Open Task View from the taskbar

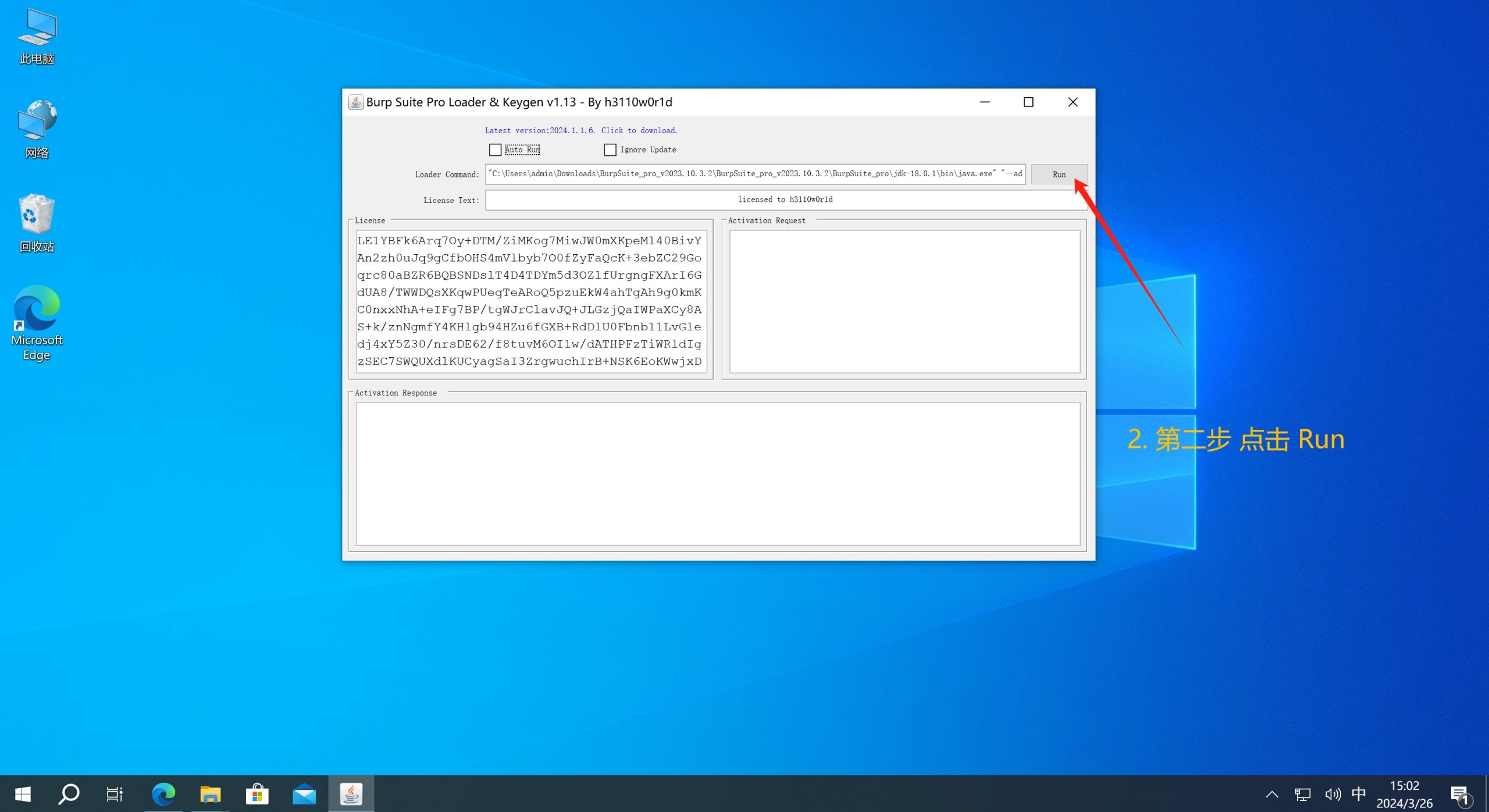[x=115, y=794]
